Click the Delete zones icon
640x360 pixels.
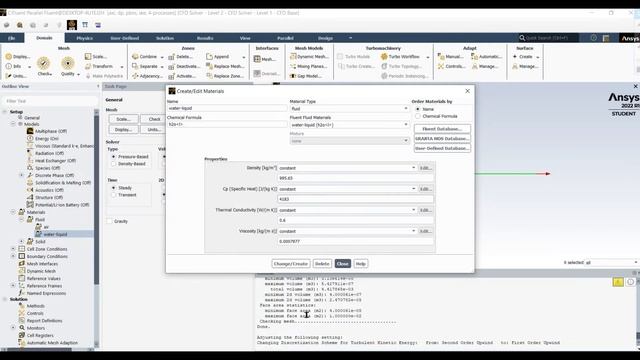click(x=171, y=57)
